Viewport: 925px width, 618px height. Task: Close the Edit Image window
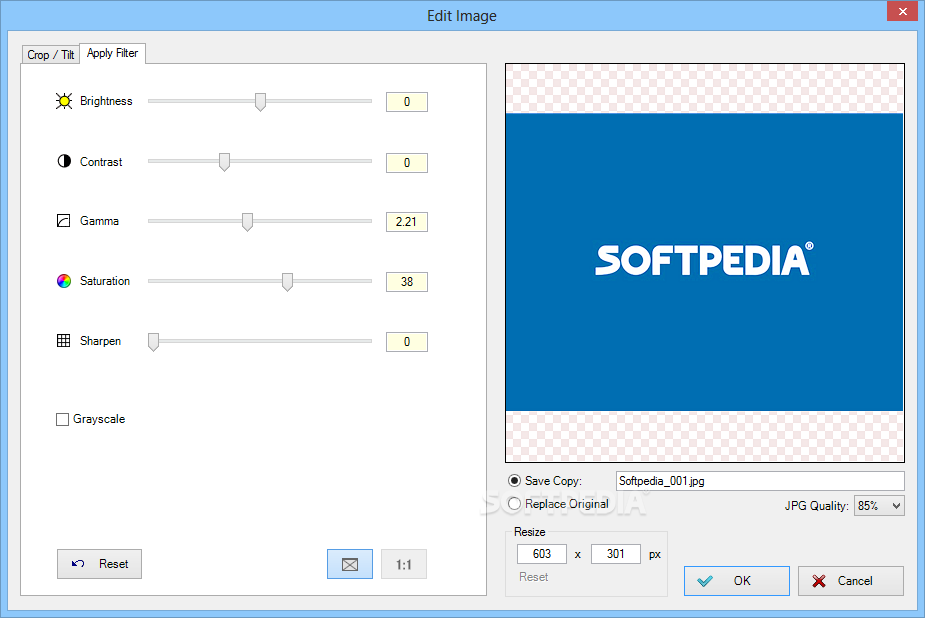pos(903,11)
